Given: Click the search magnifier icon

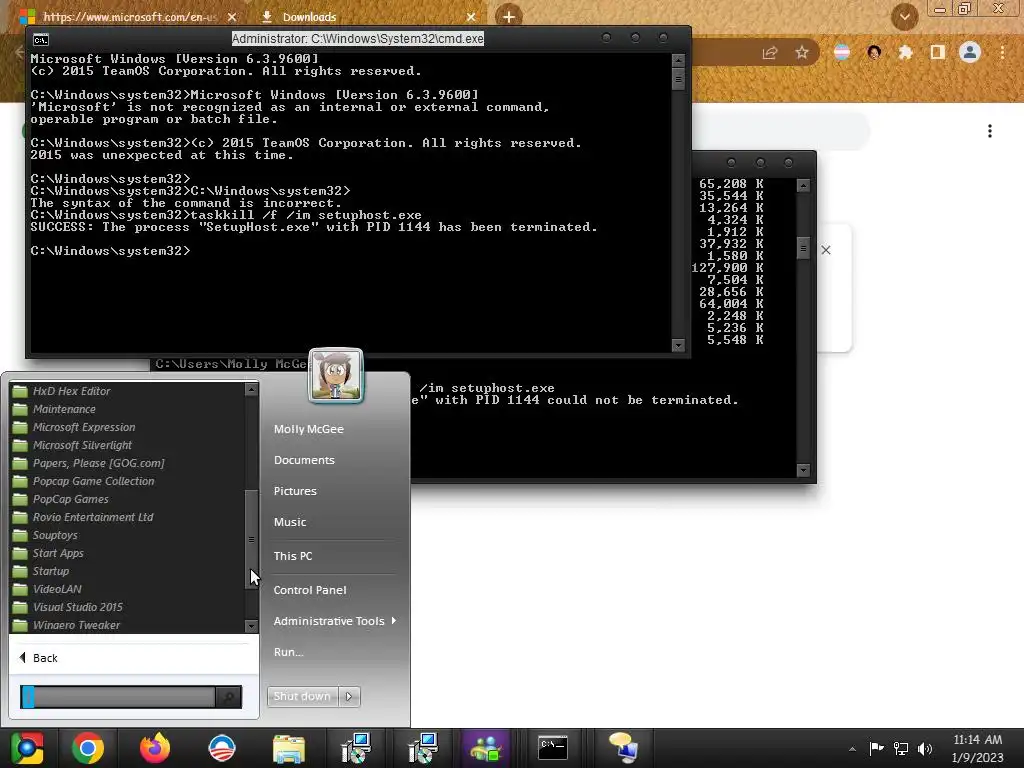Looking at the screenshot, I should pos(229,697).
